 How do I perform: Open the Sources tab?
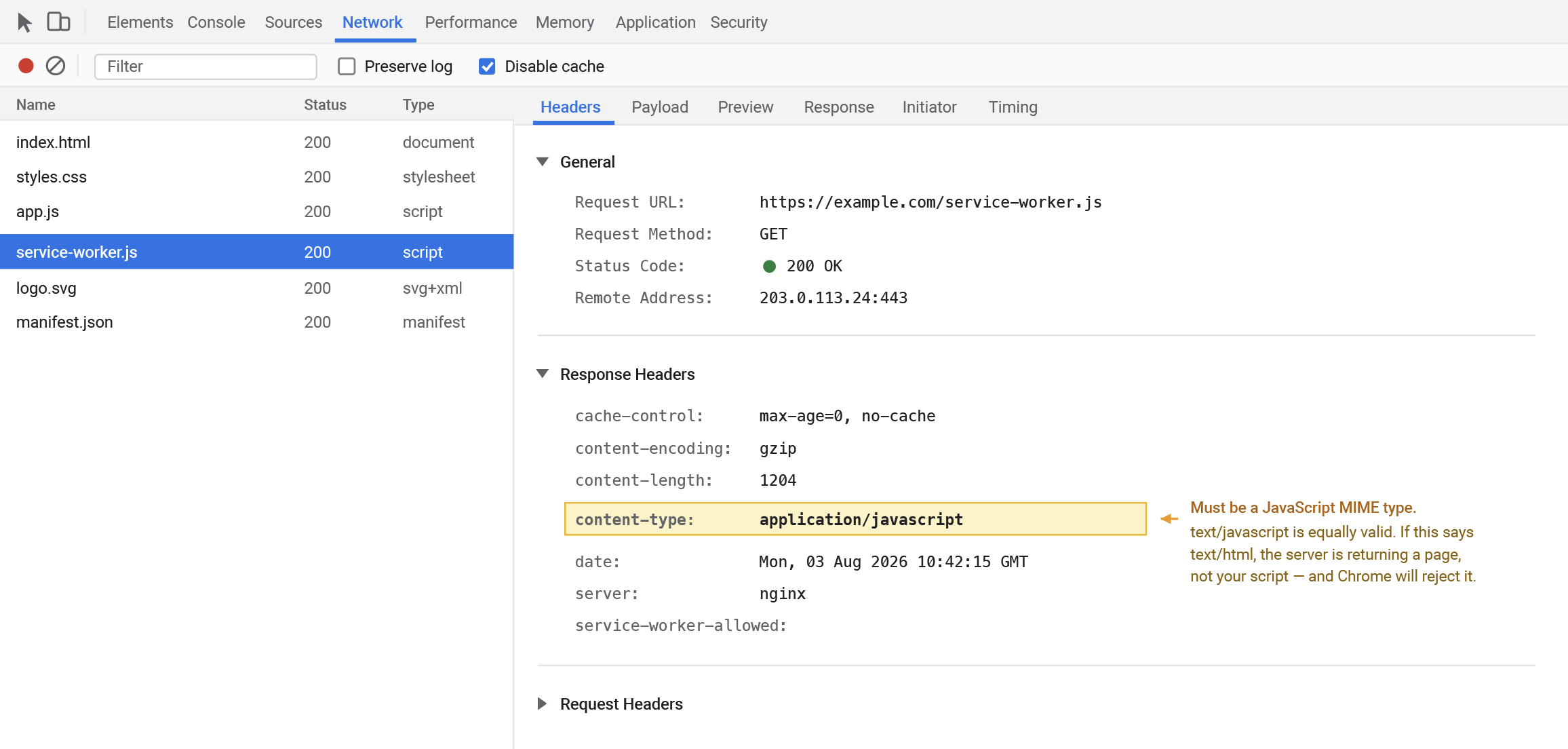coord(293,22)
